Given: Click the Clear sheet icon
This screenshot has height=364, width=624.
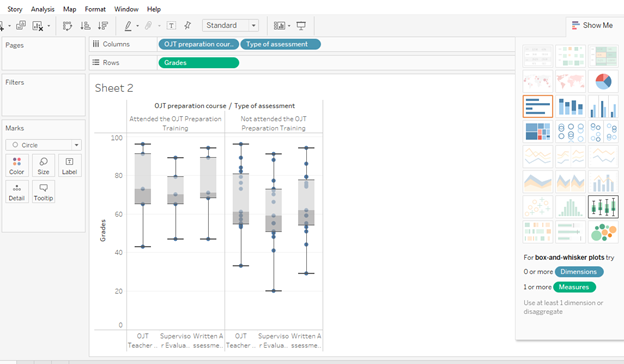Looking at the screenshot, I should coord(37,26).
